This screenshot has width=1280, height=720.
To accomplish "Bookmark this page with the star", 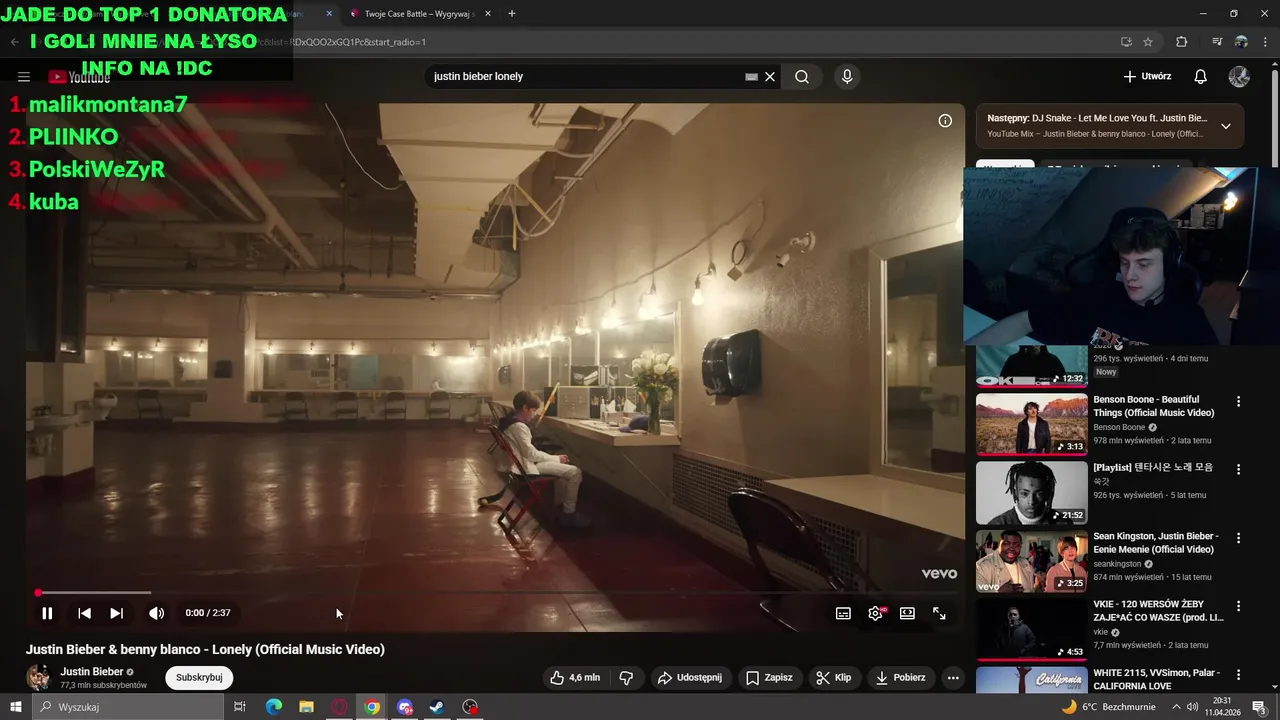I will pos(1148,42).
